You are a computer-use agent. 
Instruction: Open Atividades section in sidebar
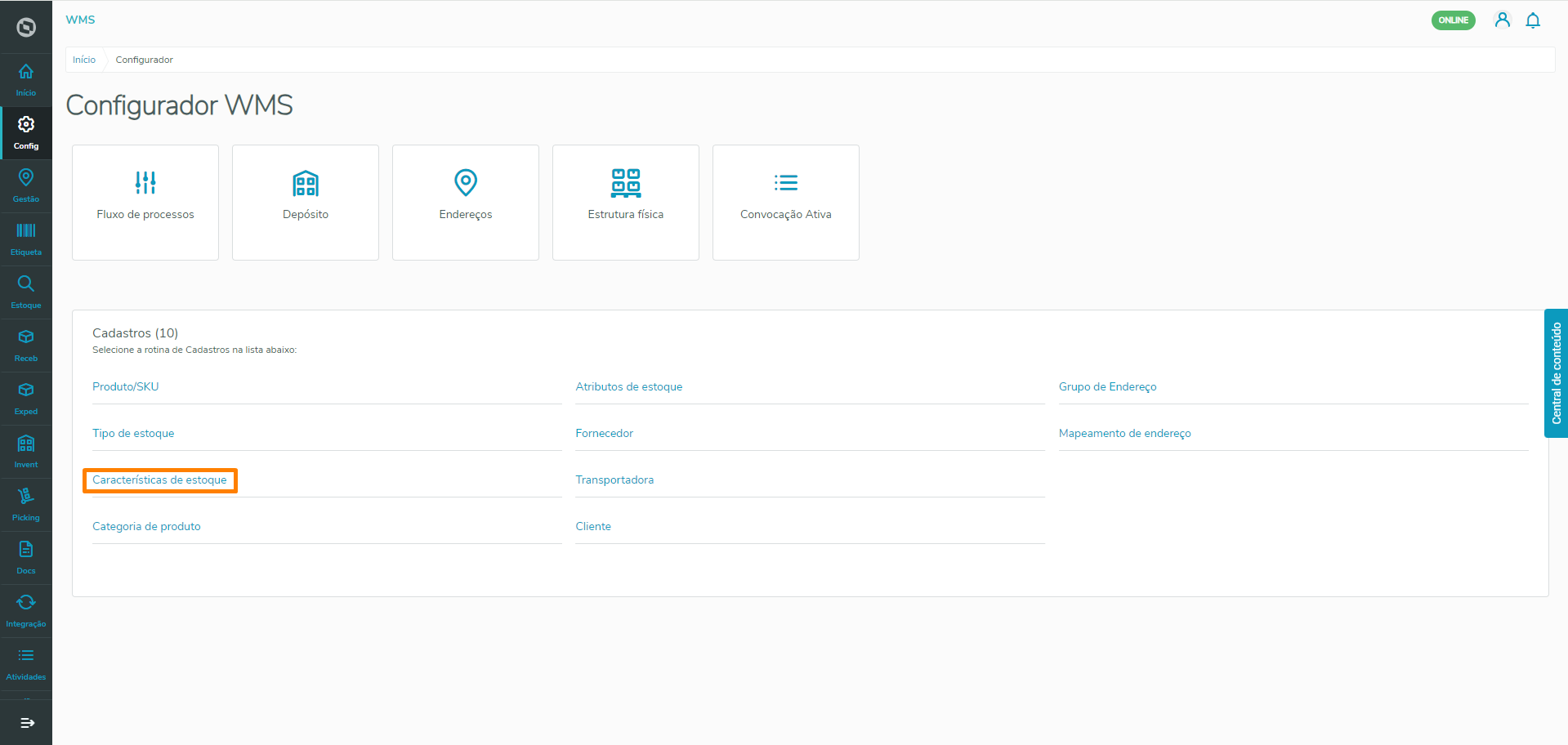click(26, 664)
